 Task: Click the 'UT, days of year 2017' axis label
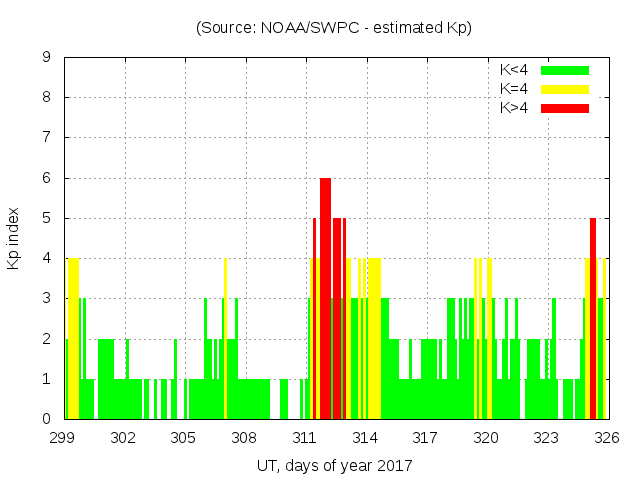(334, 465)
